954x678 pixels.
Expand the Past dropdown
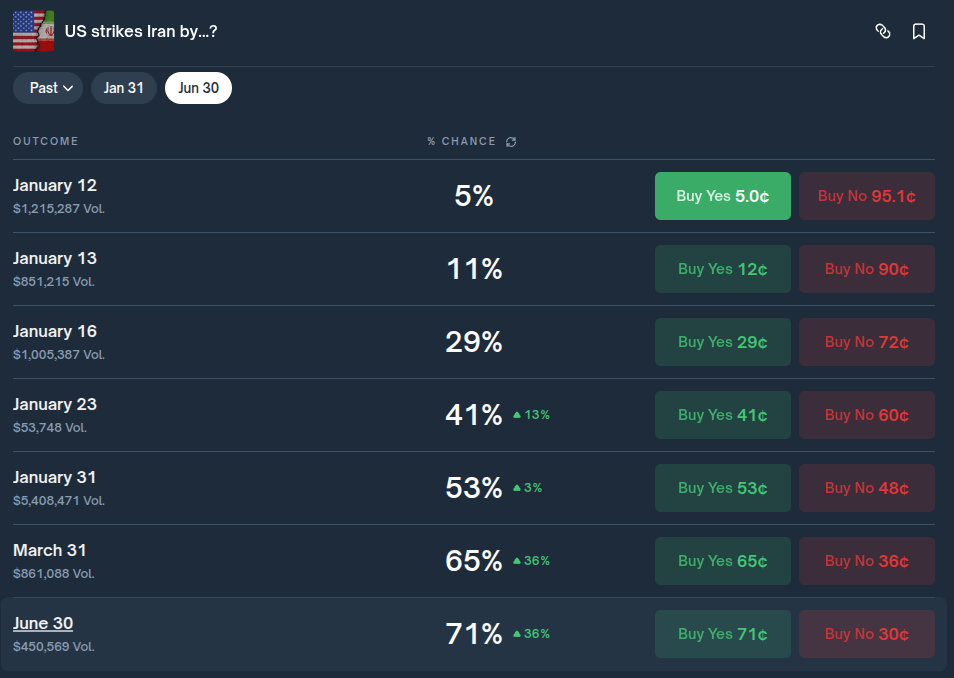click(x=48, y=88)
